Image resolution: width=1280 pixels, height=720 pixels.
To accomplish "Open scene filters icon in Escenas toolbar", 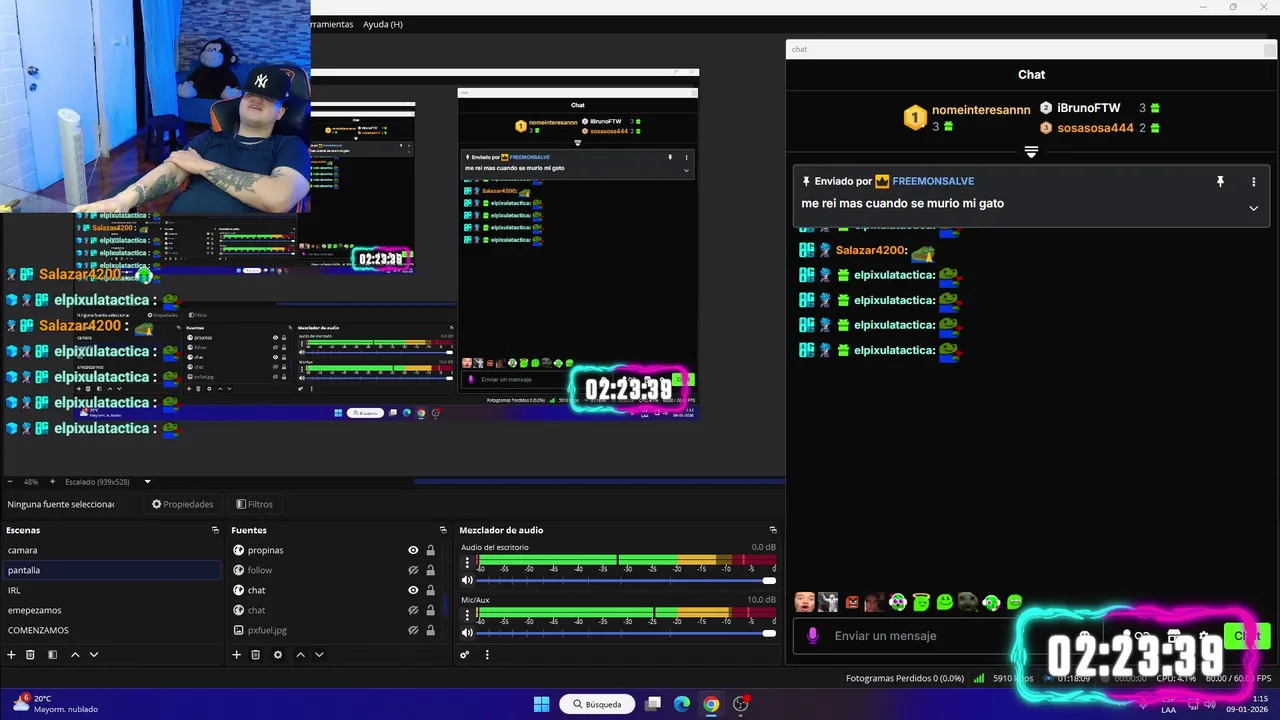I will 52,655.
